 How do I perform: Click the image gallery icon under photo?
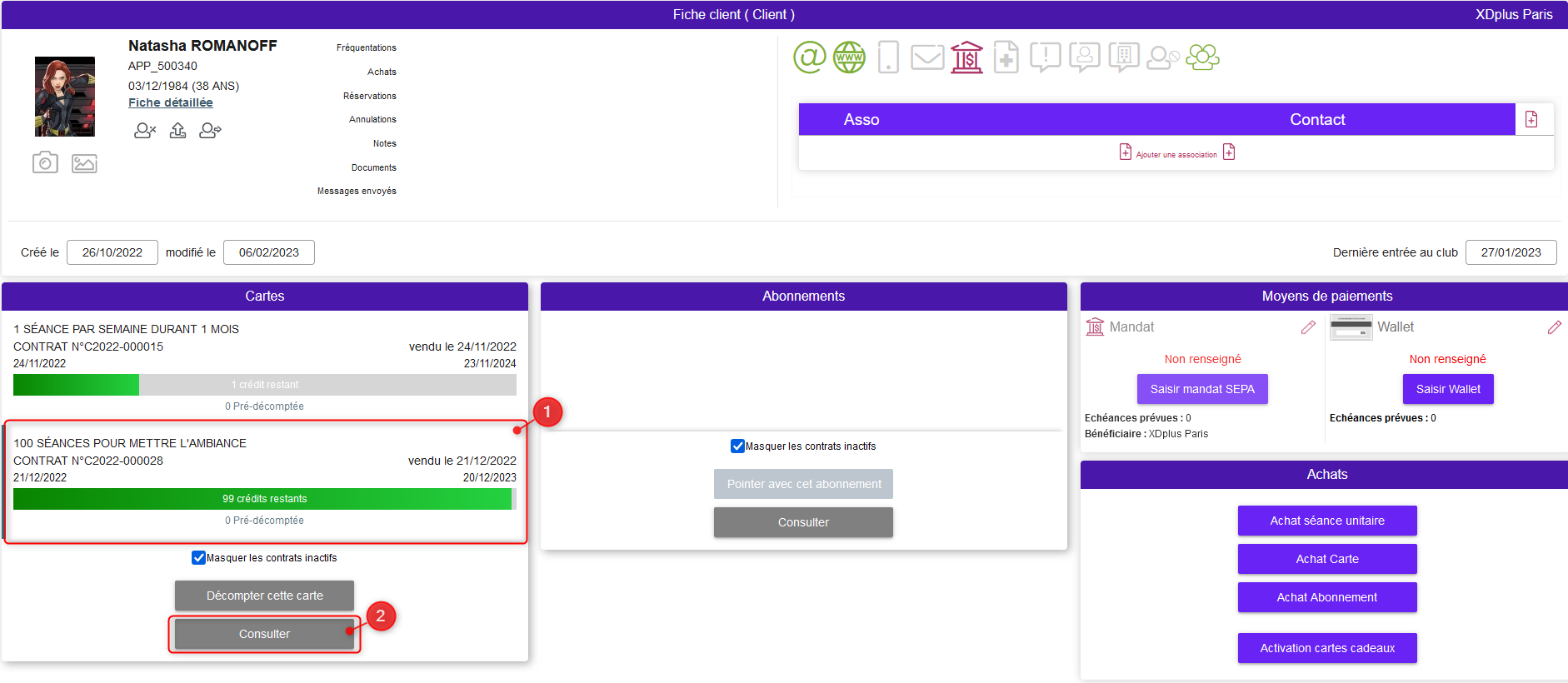point(84,163)
